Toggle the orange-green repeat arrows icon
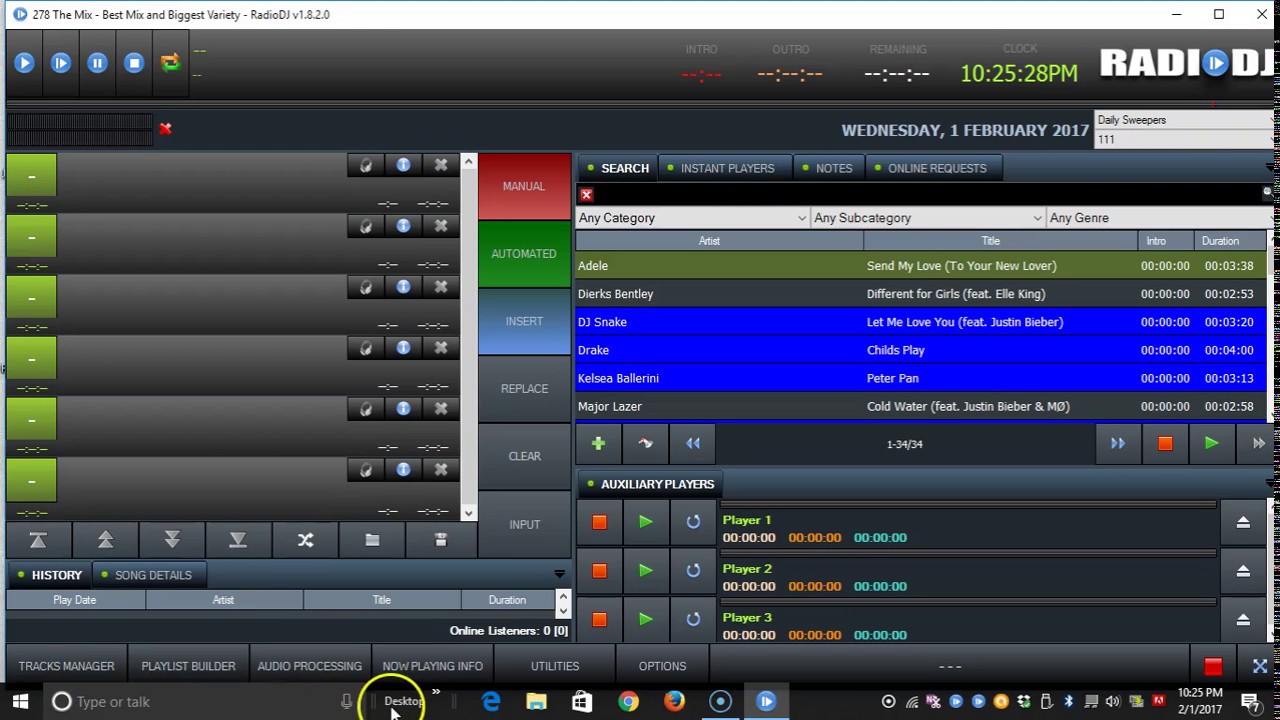Viewport: 1280px width, 720px height. 170,63
